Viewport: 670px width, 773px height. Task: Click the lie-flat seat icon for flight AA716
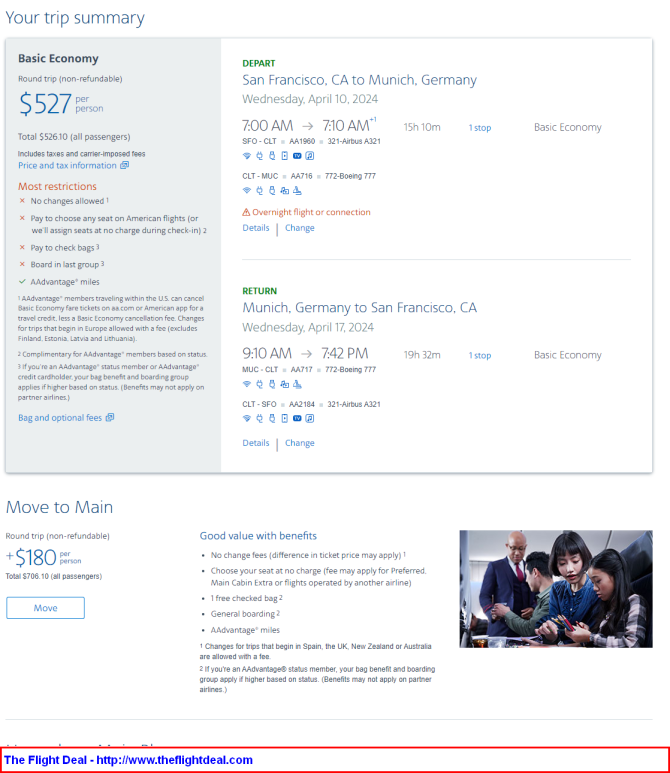pyautogui.click(x=297, y=190)
